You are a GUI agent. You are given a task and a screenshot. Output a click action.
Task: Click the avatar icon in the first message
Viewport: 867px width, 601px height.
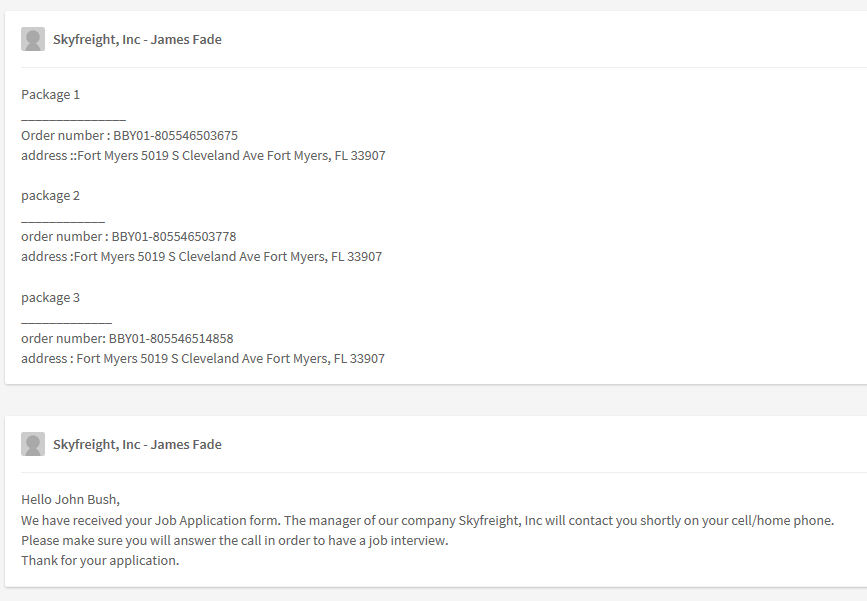pyautogui.click(x=33, y=39)
